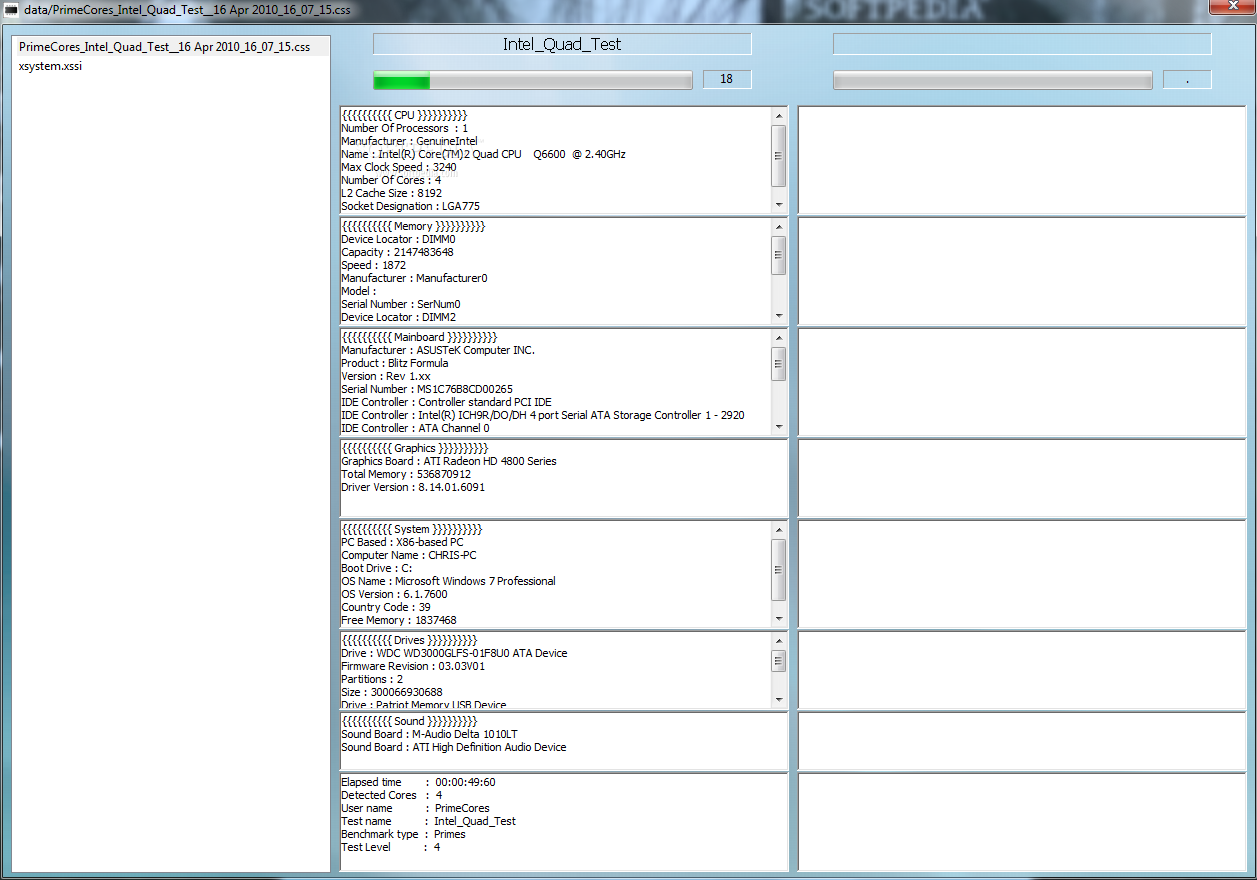Click the 'Benchmark type : Primes' line
Image resolution: width=1257 pixels, height=880 pixels.
tap(403, 834)
